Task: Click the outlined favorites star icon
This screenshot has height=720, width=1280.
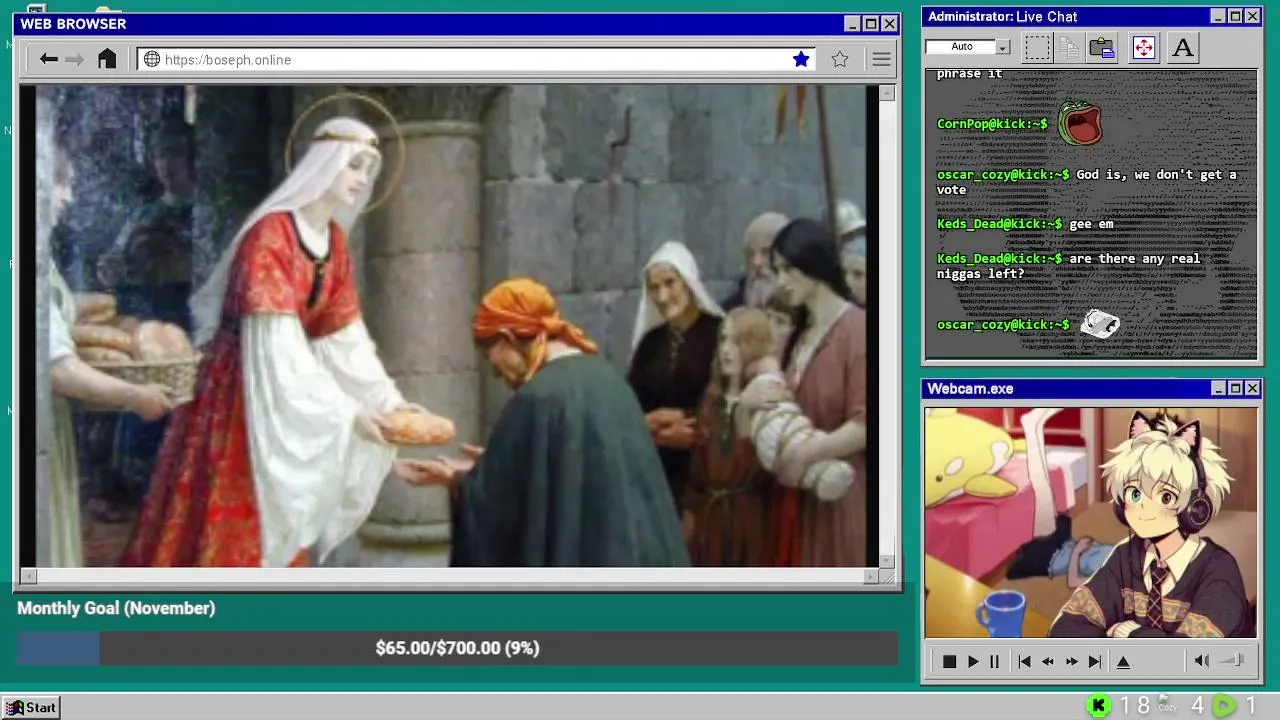Action: coord(840,59)
